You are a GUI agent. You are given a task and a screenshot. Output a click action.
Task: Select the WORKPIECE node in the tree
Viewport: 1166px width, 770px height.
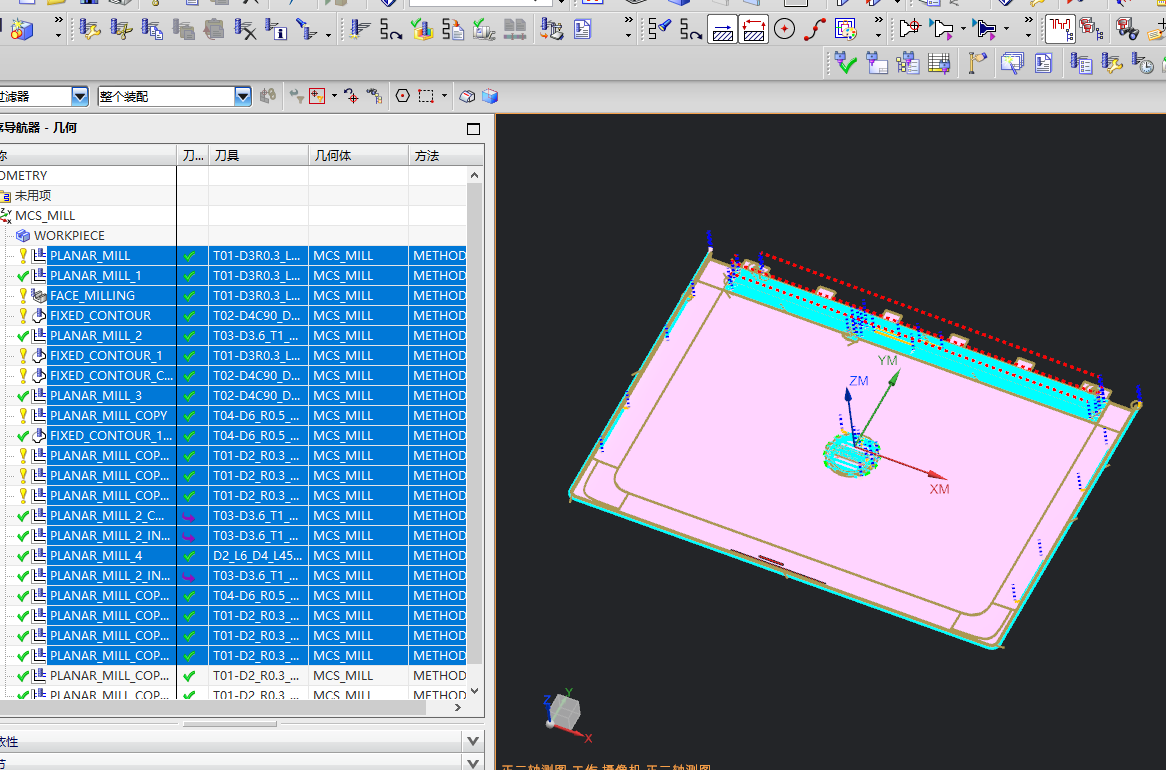tap(69, 236)
